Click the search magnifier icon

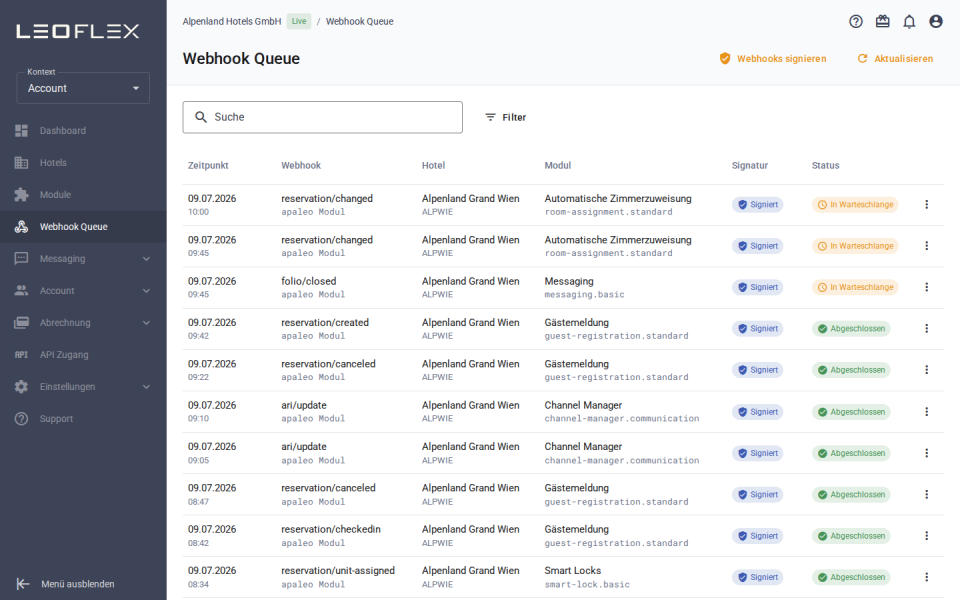[201, 117]
